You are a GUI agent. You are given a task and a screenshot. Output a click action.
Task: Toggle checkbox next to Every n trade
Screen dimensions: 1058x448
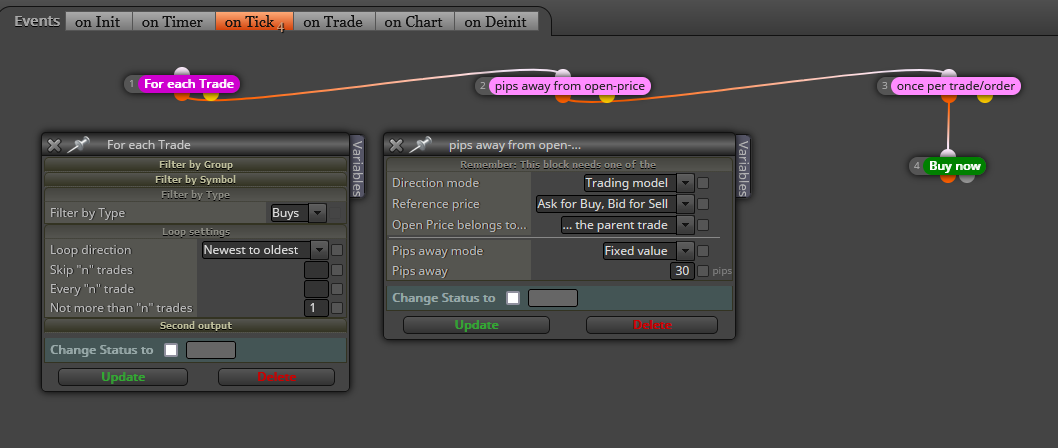[337, 289]
